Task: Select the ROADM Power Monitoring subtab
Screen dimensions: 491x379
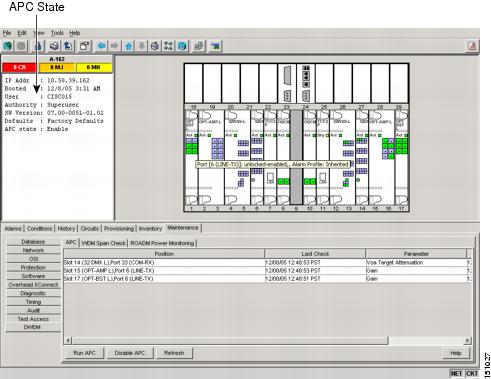Action: tap(162, 243)
